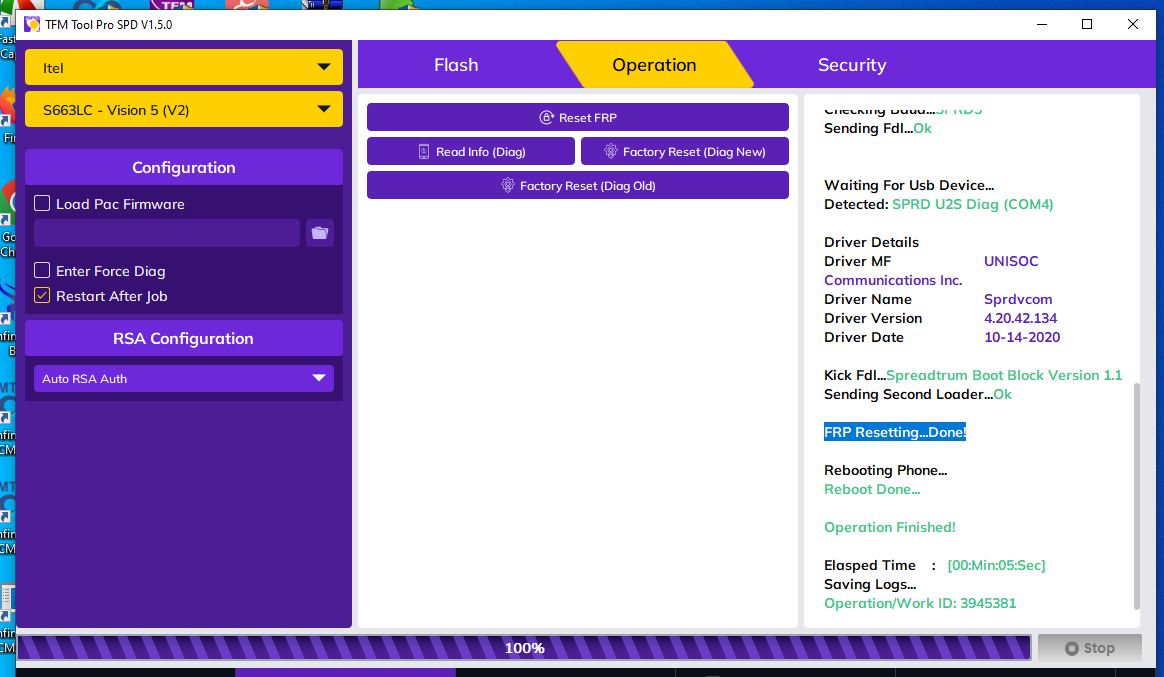Viewport: 1164px width, 677px height.
Task: Run the Reset FRP operation
Action: 577,117
